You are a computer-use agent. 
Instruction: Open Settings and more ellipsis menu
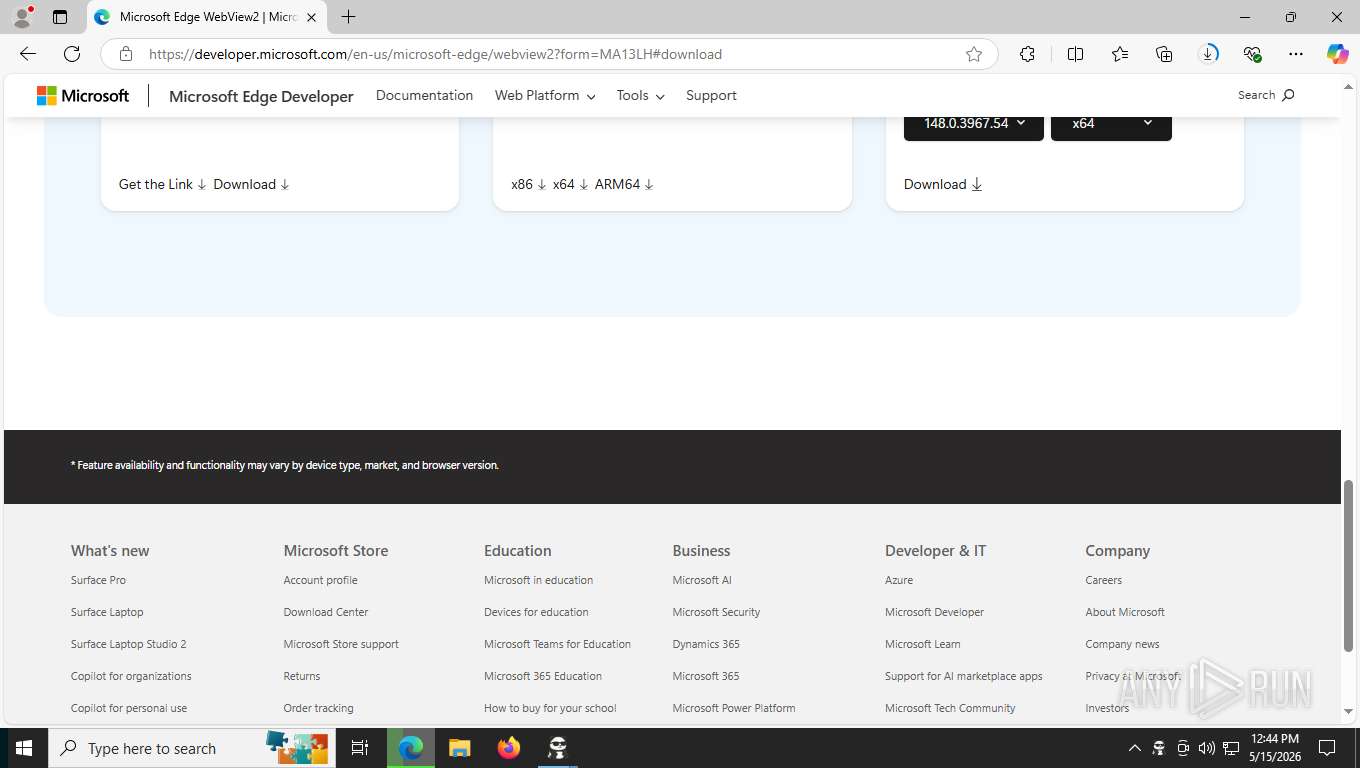click(1296, 54)
